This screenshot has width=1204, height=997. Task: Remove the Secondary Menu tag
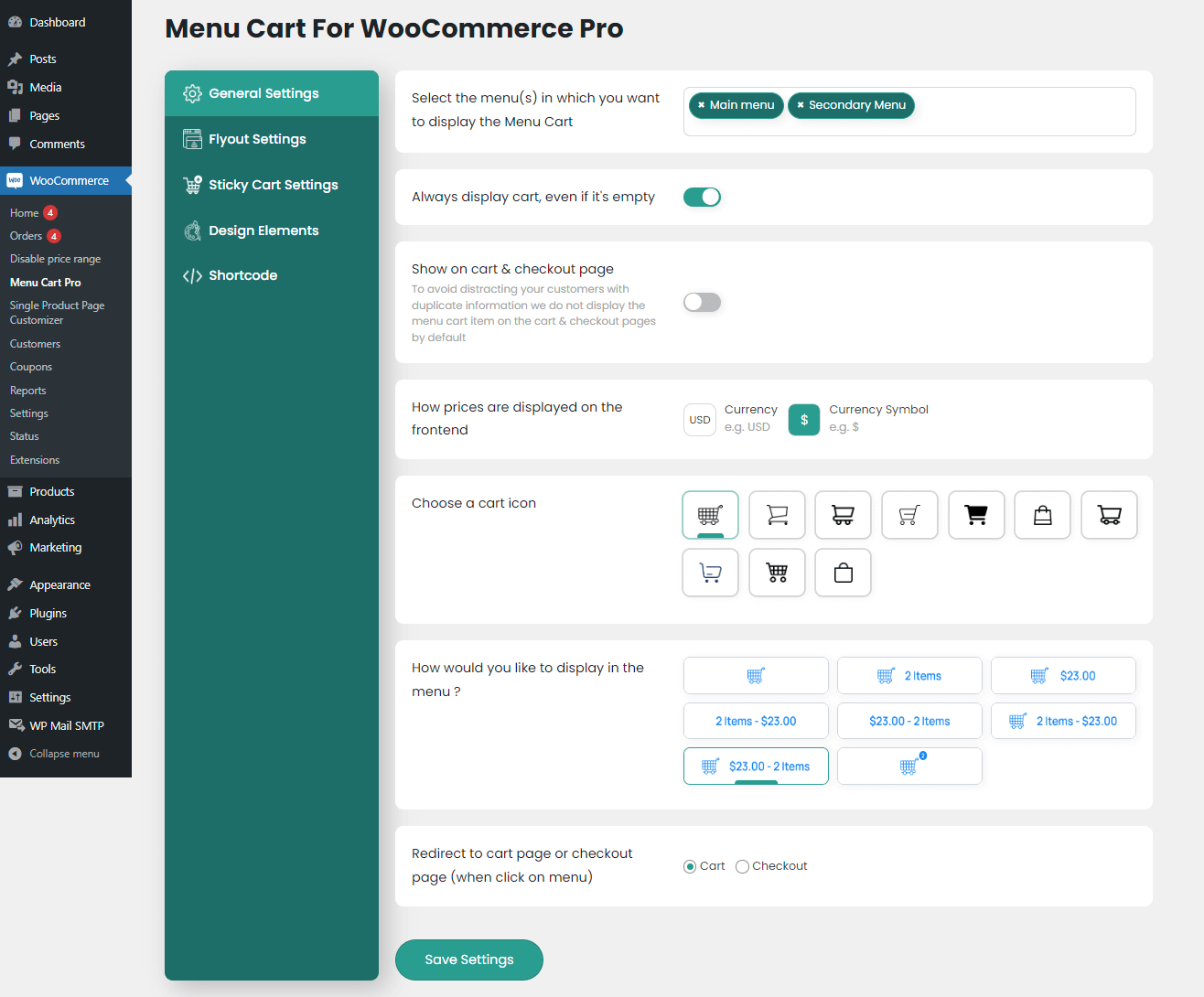pyautogui.click(x=801, y=105)
